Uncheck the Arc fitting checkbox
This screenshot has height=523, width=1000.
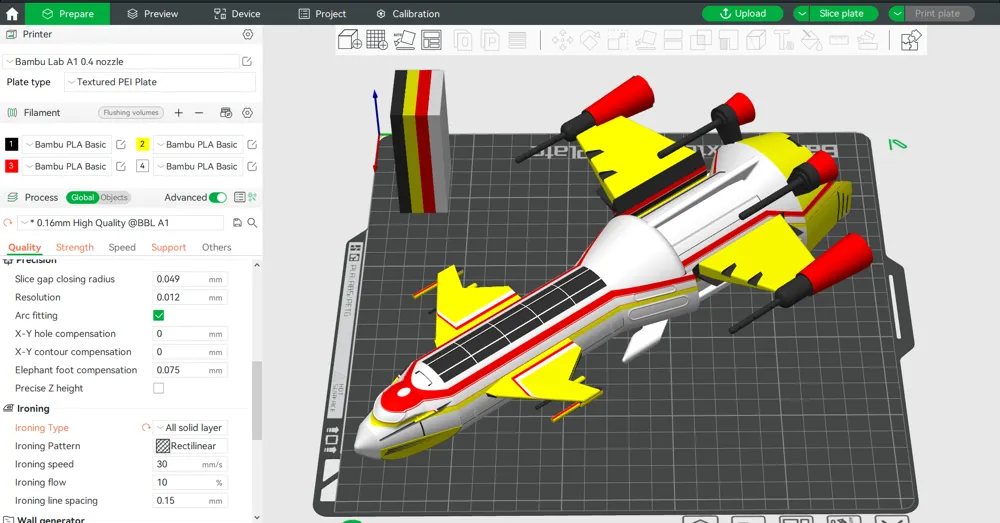tap(158, 315)
